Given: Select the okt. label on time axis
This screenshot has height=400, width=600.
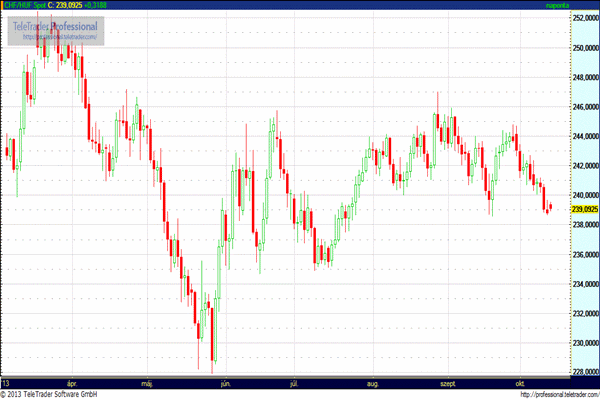Looking at the screenshot, I should [521, 383].
